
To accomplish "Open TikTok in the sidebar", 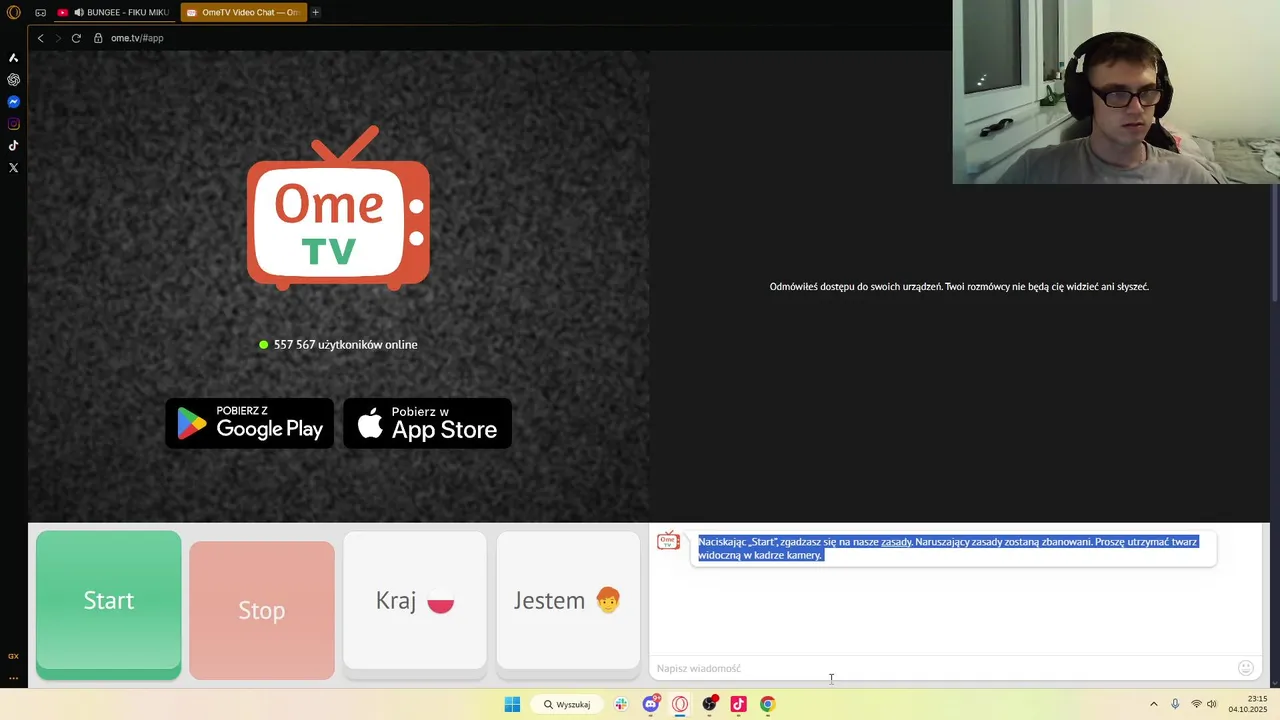I will click(x=13, y=146).
